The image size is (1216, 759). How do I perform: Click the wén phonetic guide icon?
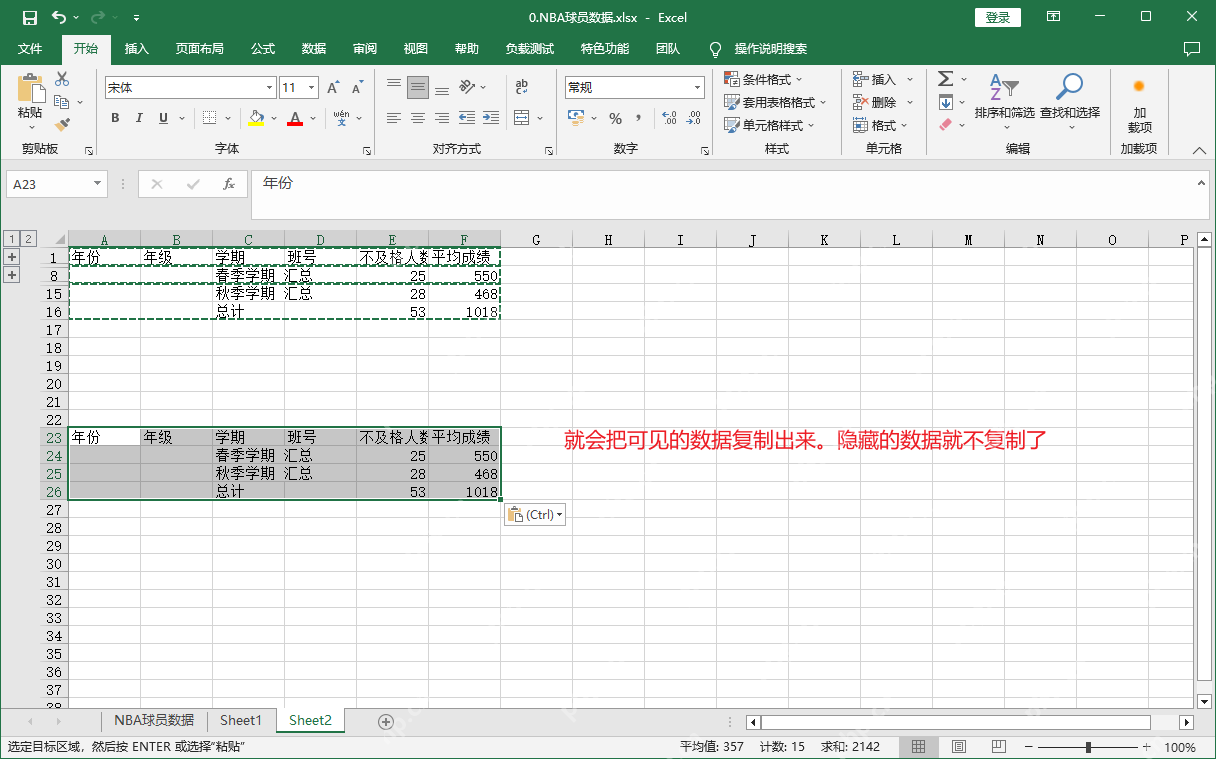coord(342,118)
